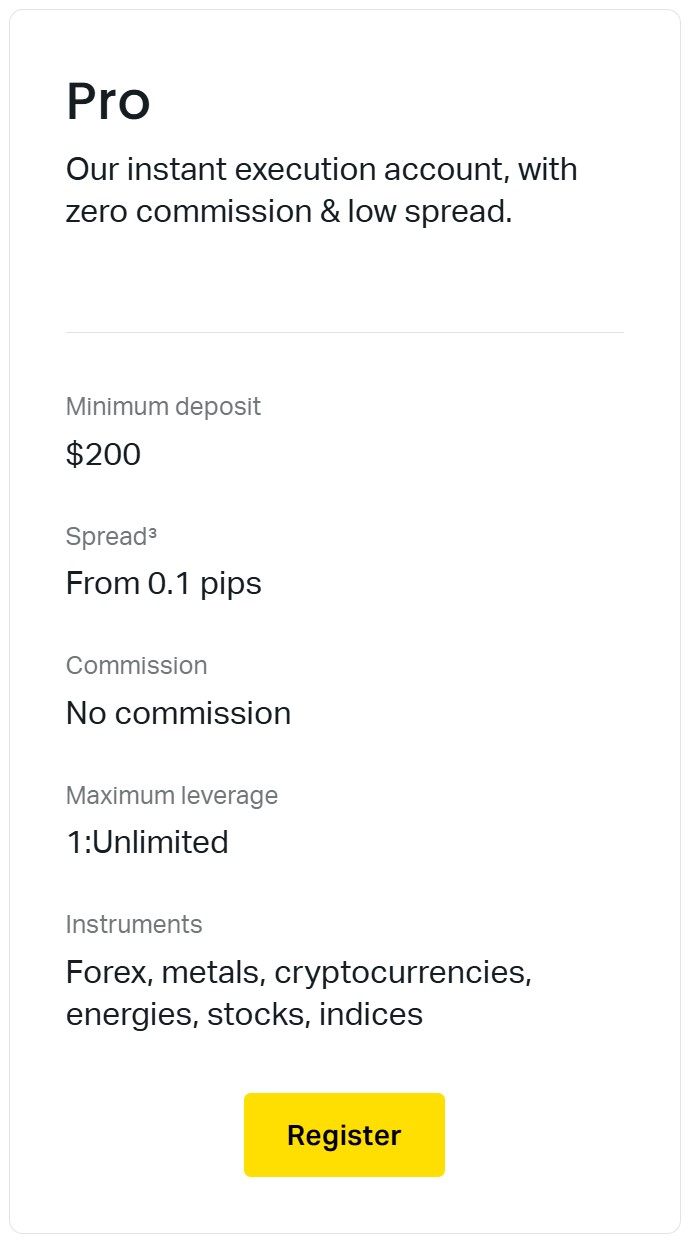This screenshot has width=696, height=1243.
Task: Click the From 0.1 pips value
Action: (x=163, y=583)
